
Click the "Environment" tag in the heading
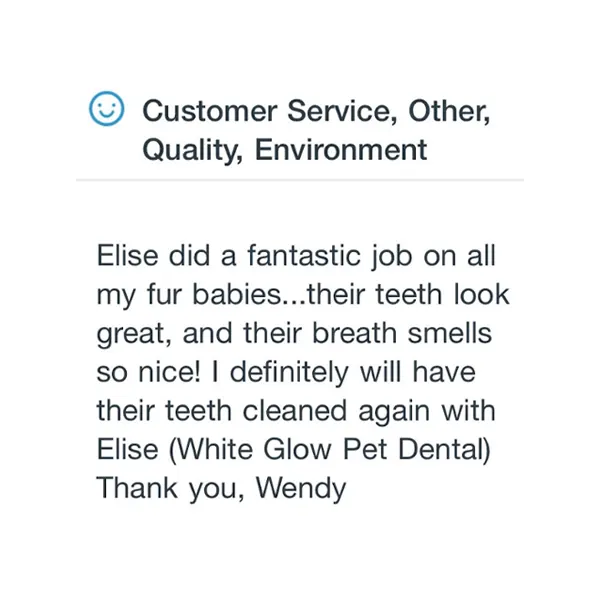(x=340, y=150)
